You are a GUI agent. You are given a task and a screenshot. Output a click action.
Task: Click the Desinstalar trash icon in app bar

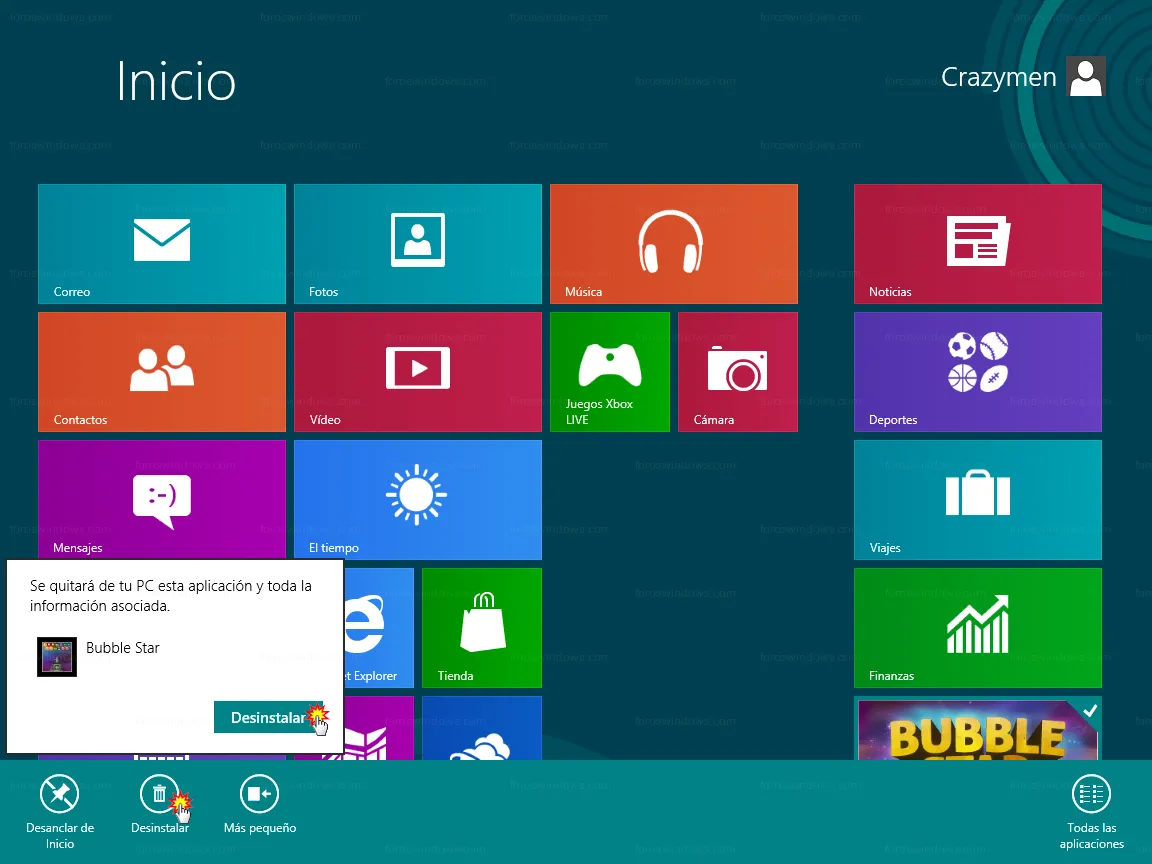159,793
